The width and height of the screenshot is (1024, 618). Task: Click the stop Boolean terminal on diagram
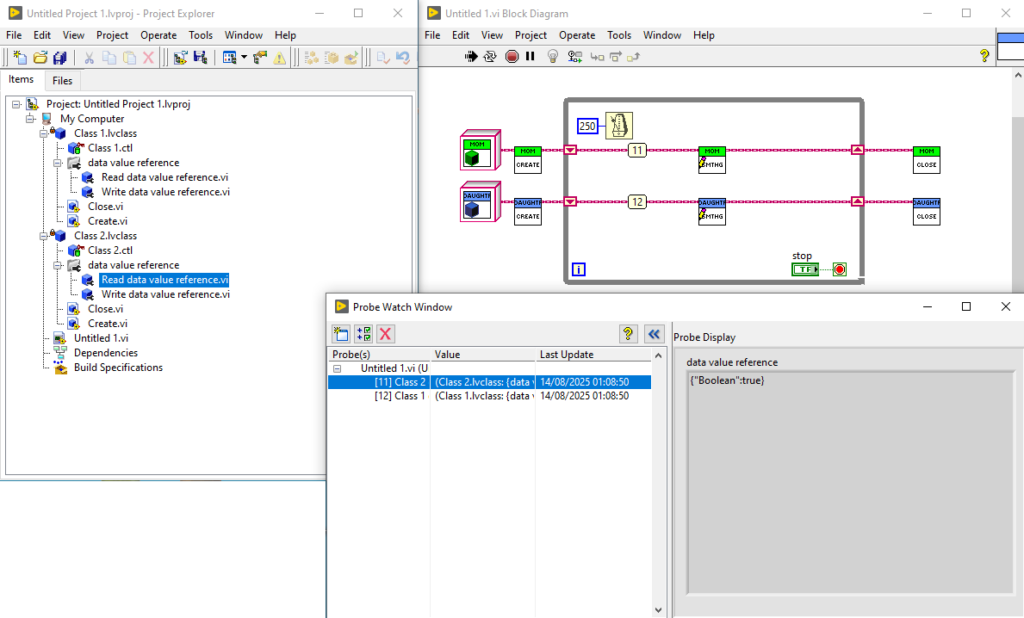tap(805, 269)
